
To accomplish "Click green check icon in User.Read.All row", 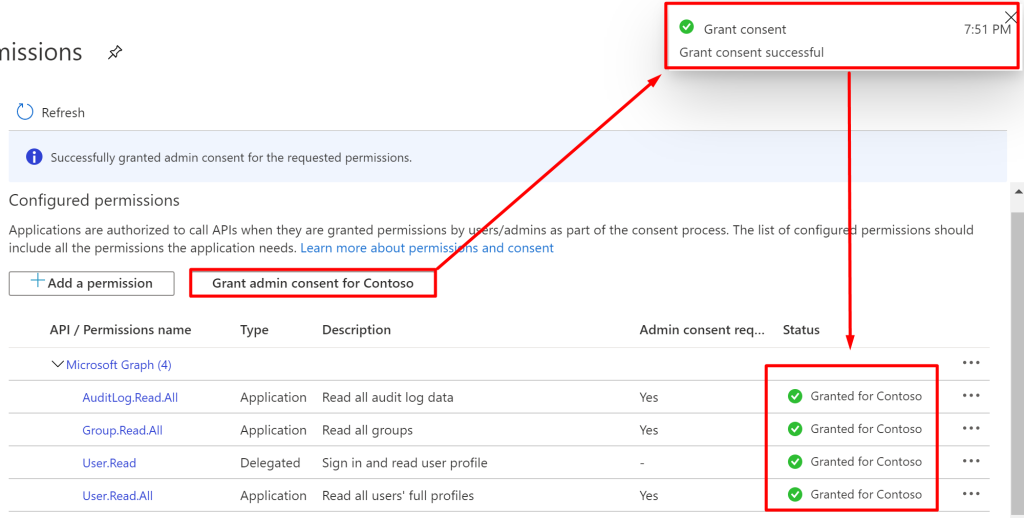I will [x=795, y=494].
